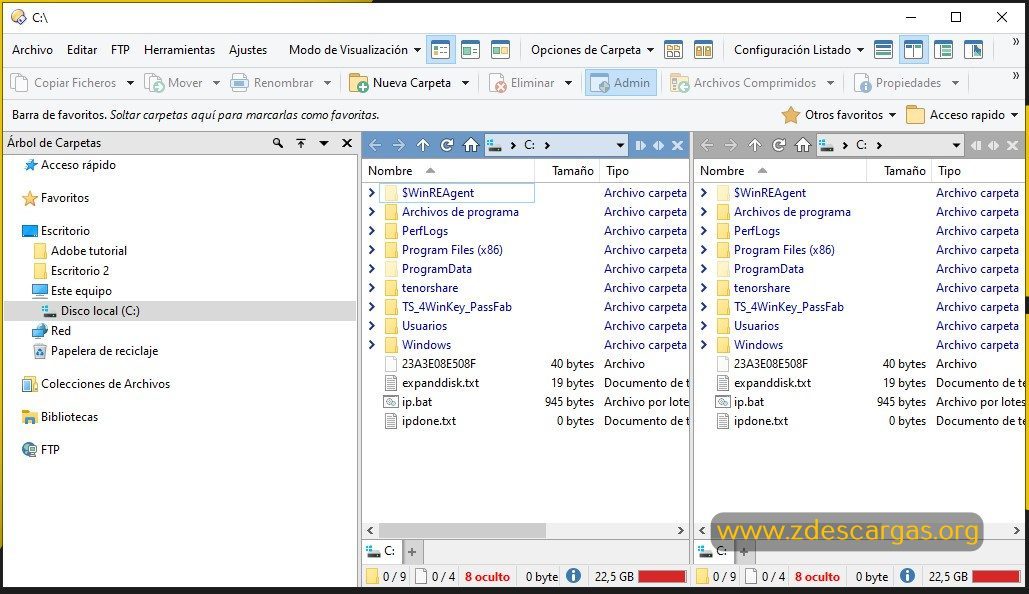Open Configuración Listado dropdown
The height and width of the screenshot is (594, 1029).
[799, 50]
